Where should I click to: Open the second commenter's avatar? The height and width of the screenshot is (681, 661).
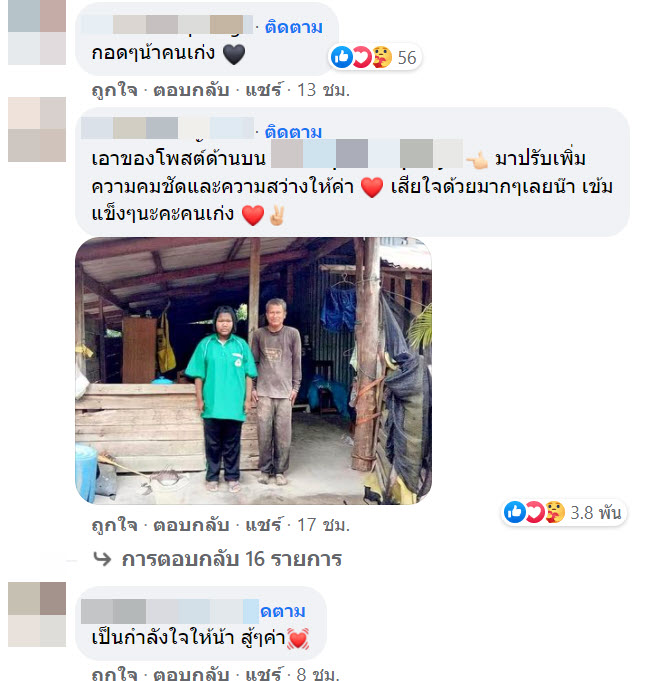37,129
